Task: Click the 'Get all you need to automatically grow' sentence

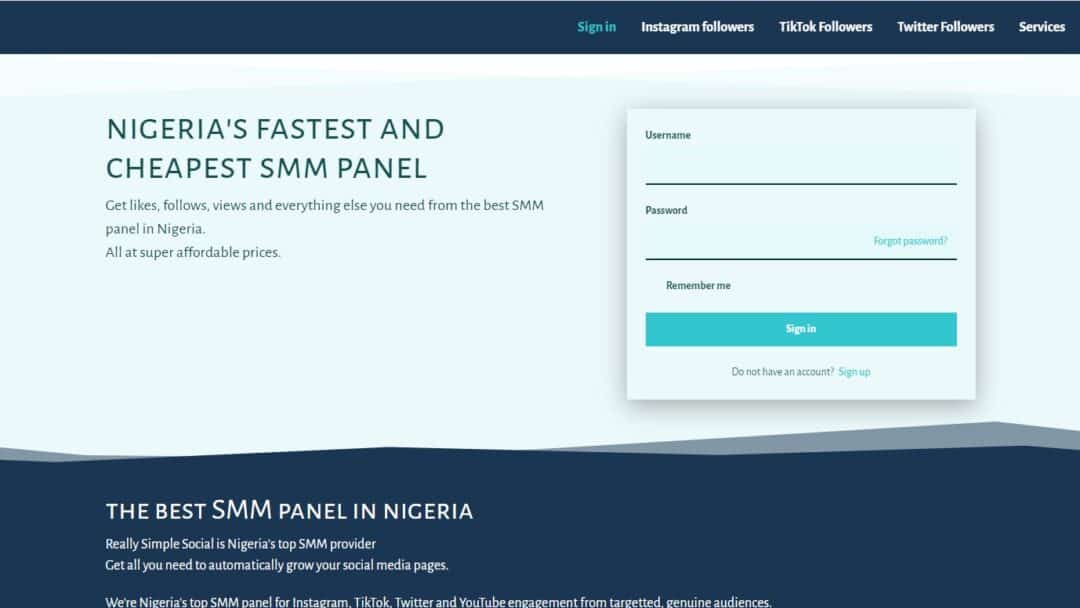Action: click(x=276, y=565)
